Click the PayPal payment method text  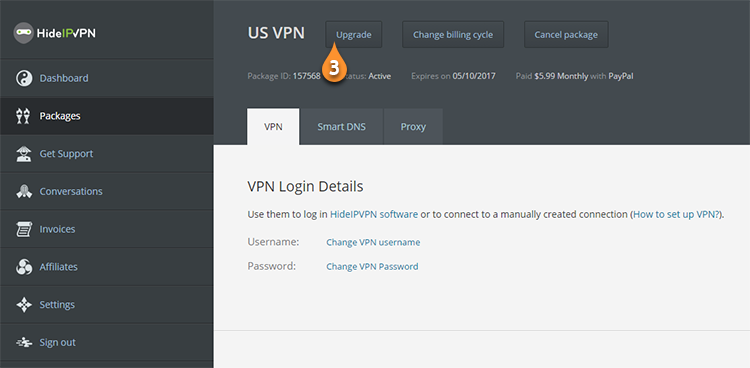(621, 76)
